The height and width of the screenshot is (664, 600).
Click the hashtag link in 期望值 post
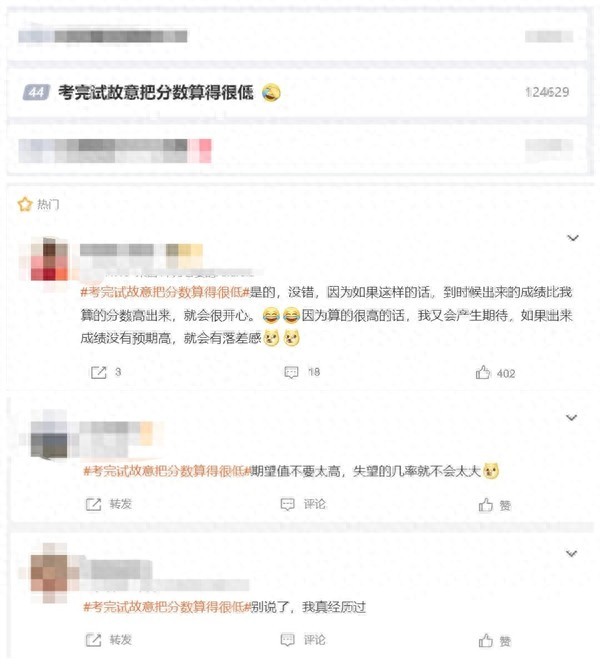coord(167,471)
